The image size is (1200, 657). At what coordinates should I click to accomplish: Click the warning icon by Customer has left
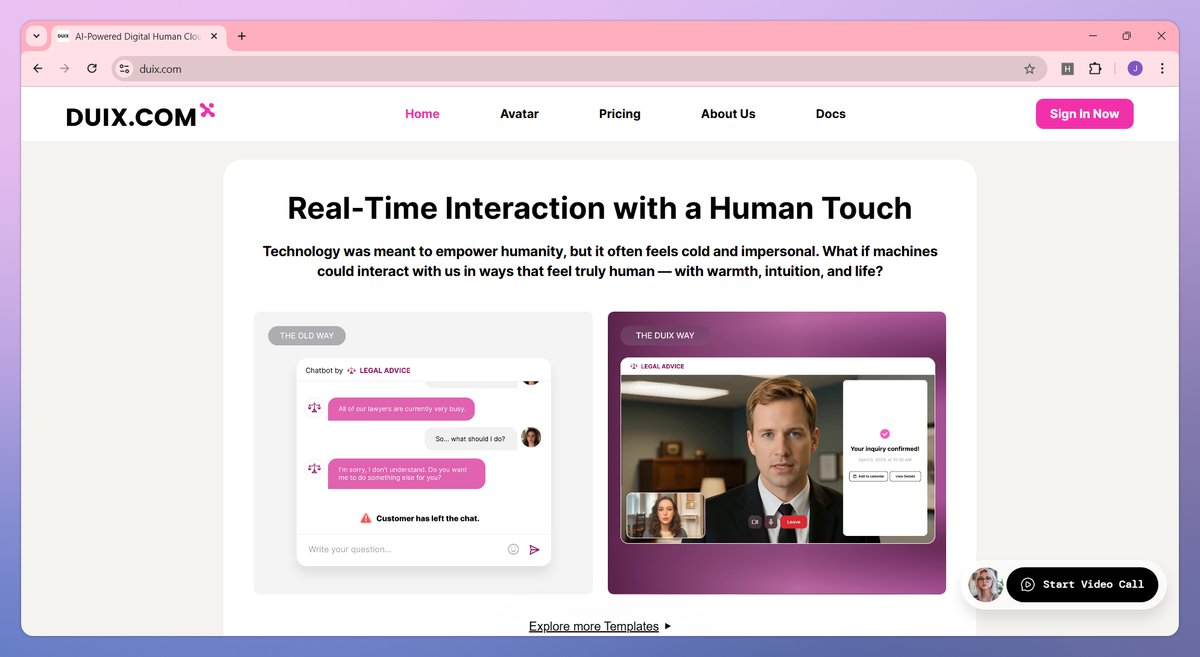pyautogui.click(x=366, y=518)
